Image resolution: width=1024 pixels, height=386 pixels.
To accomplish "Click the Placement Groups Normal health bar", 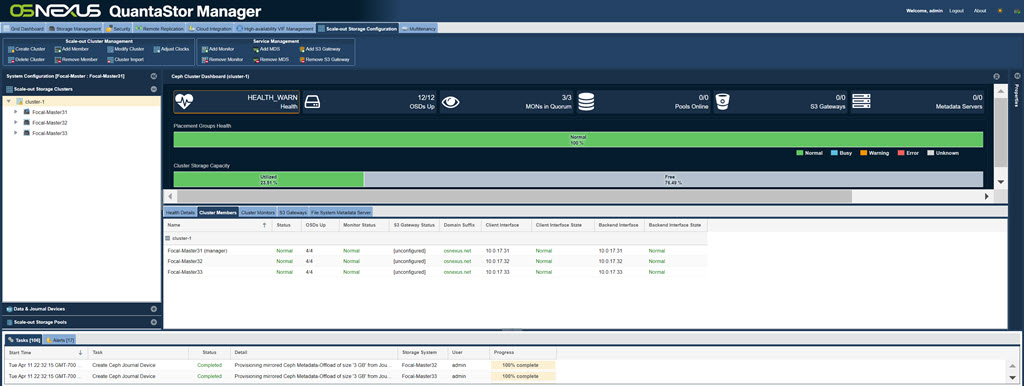I will point(578,140).
